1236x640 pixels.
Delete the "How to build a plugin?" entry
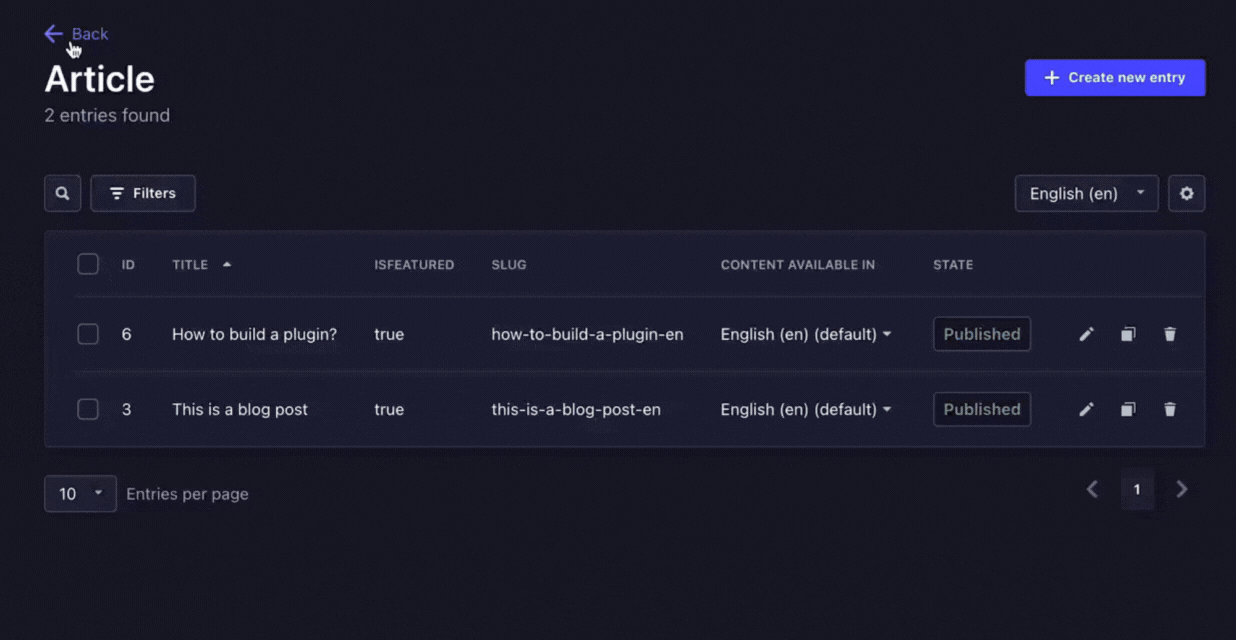coord(1170,334)
